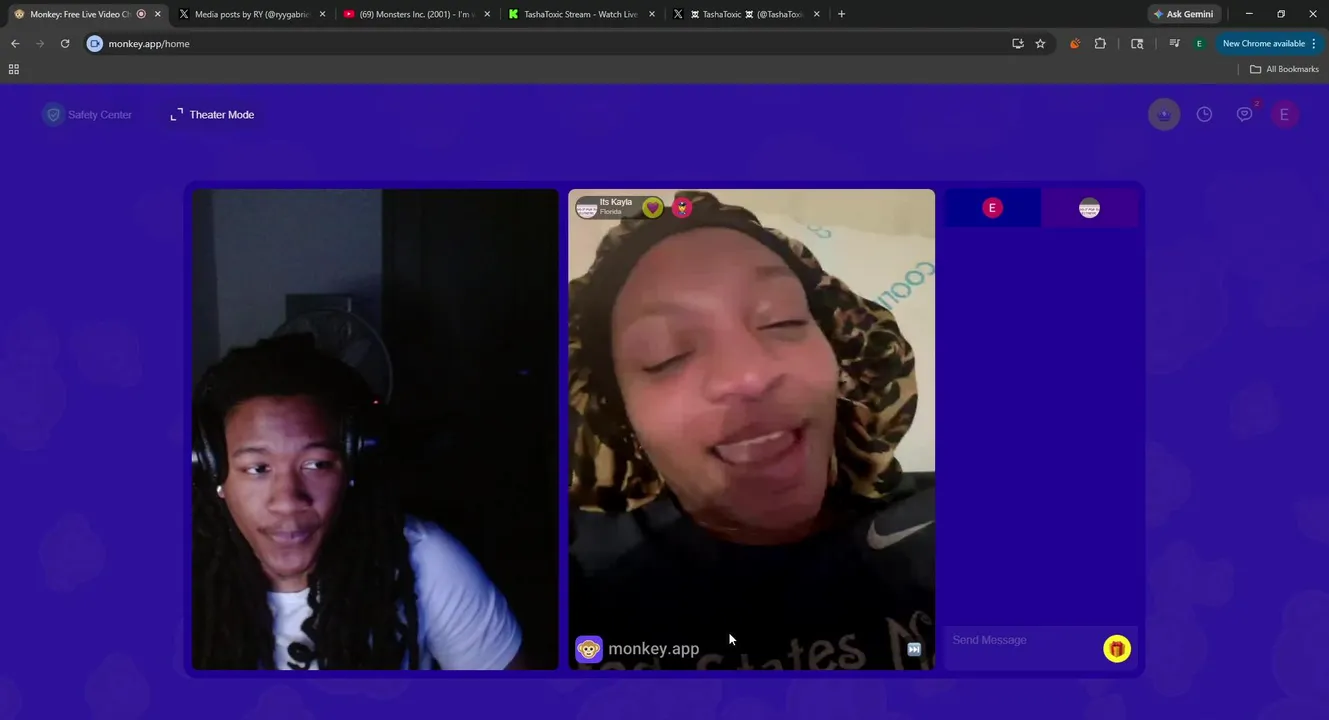View site information icon in address bar
The image size is (1329, 720).
coord(95,44)
